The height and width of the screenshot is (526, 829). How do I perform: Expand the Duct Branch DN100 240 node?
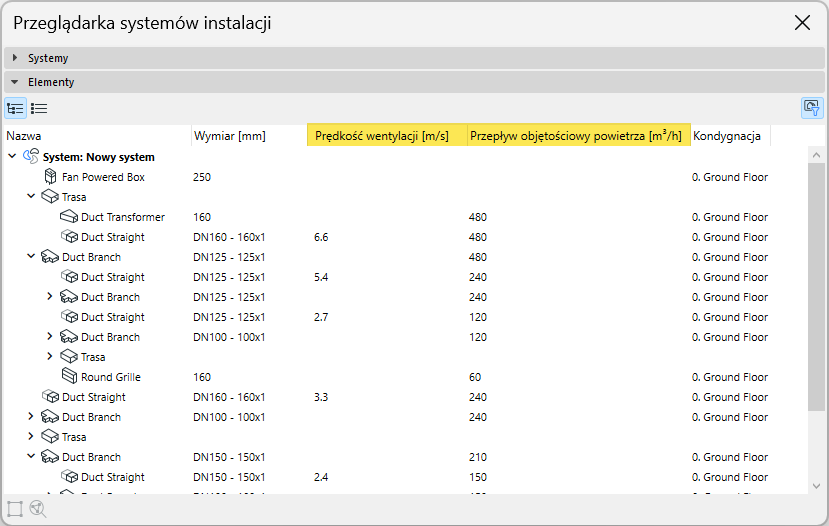(31, 416)
